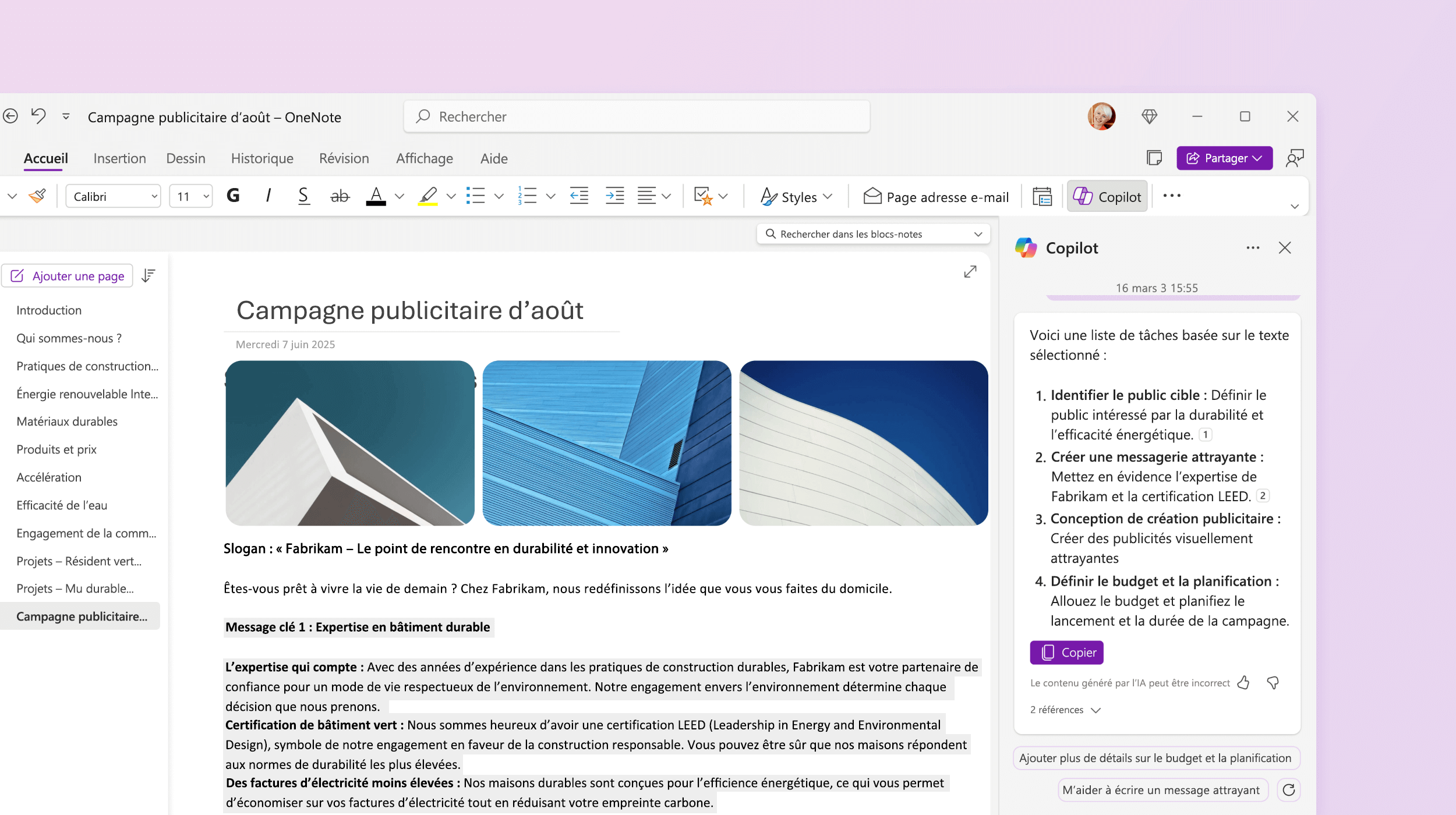
Task: Open the font size 11 combo box
Action: click(x=191, y=197)
